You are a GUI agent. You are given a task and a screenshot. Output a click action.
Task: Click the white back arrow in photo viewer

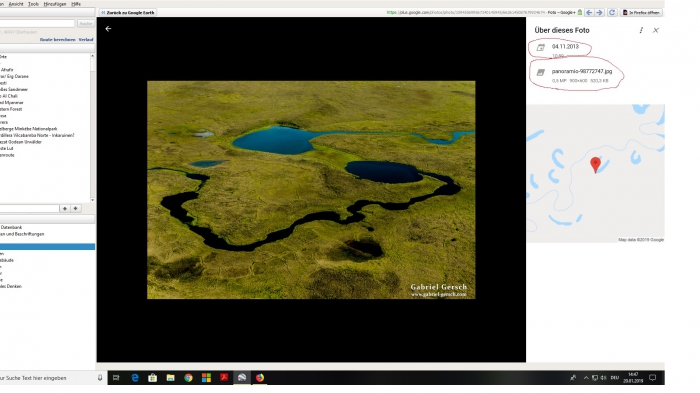pyautogui.click(x=108, y=29)
